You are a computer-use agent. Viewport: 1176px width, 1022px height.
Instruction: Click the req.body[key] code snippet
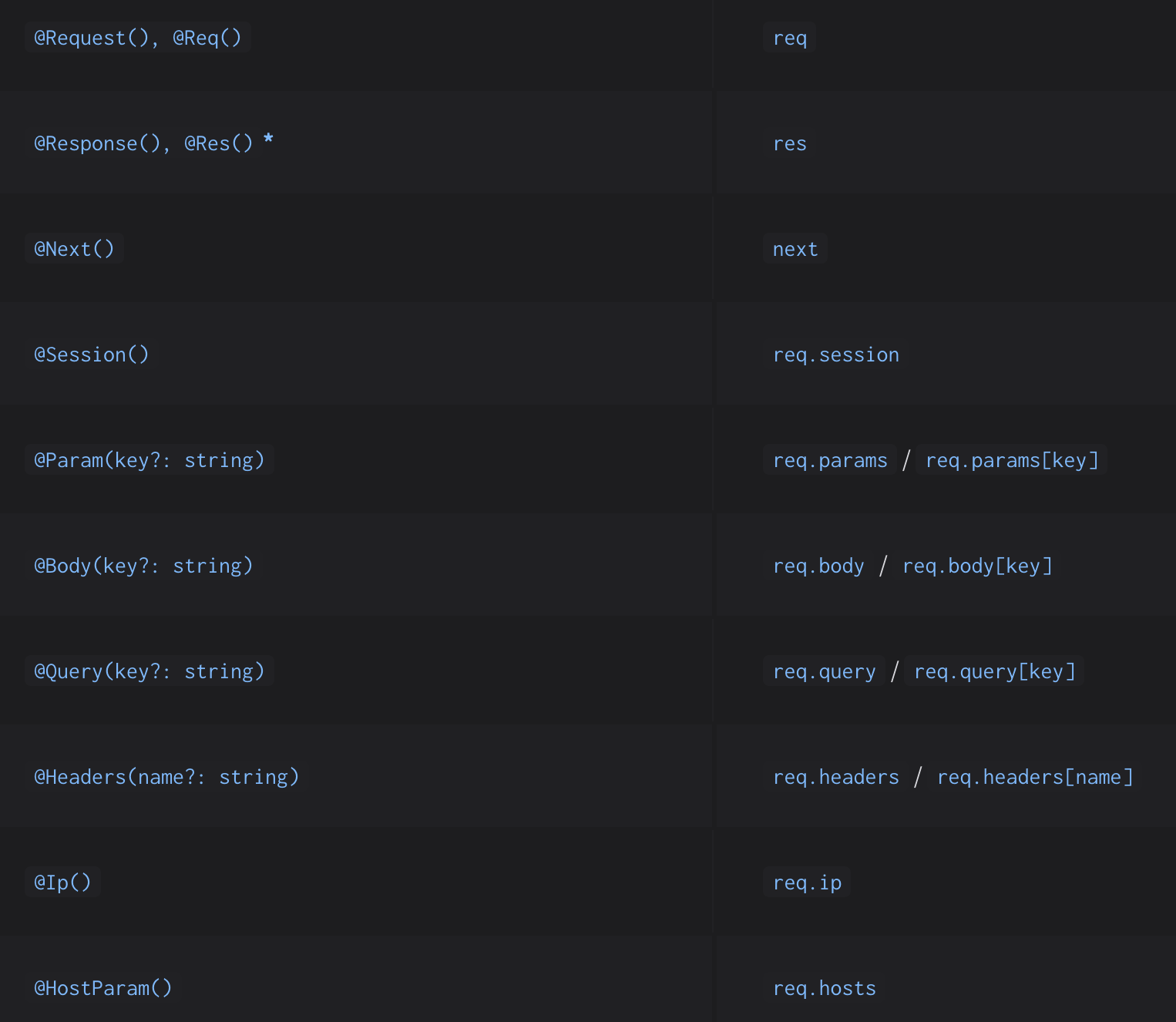click(977, 566)
